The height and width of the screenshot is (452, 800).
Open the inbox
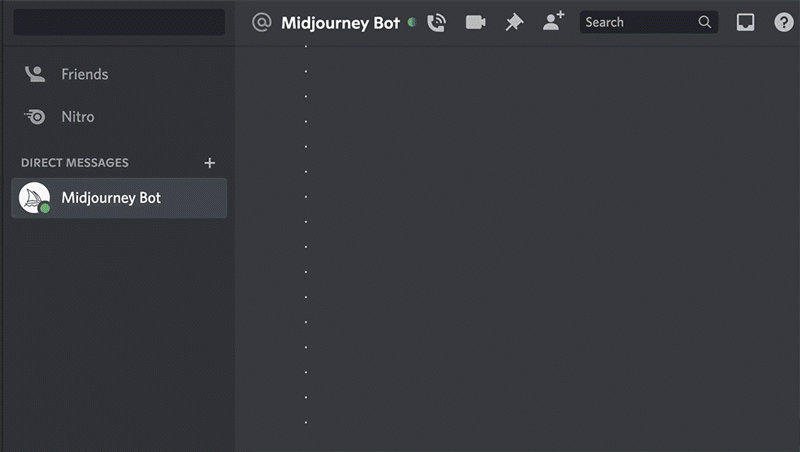[745, 22]
